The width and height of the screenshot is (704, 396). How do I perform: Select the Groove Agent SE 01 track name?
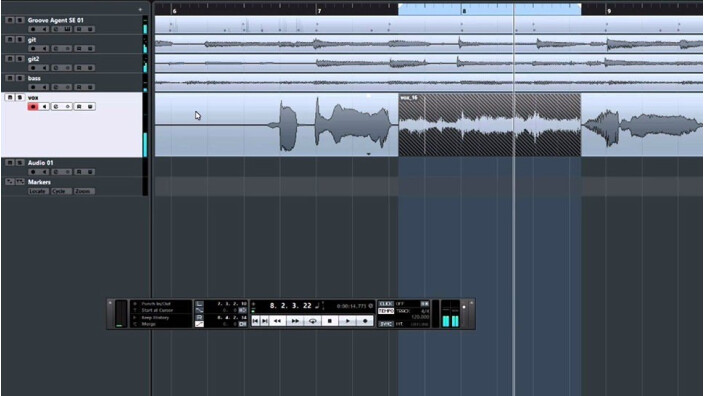click(55, 20)
